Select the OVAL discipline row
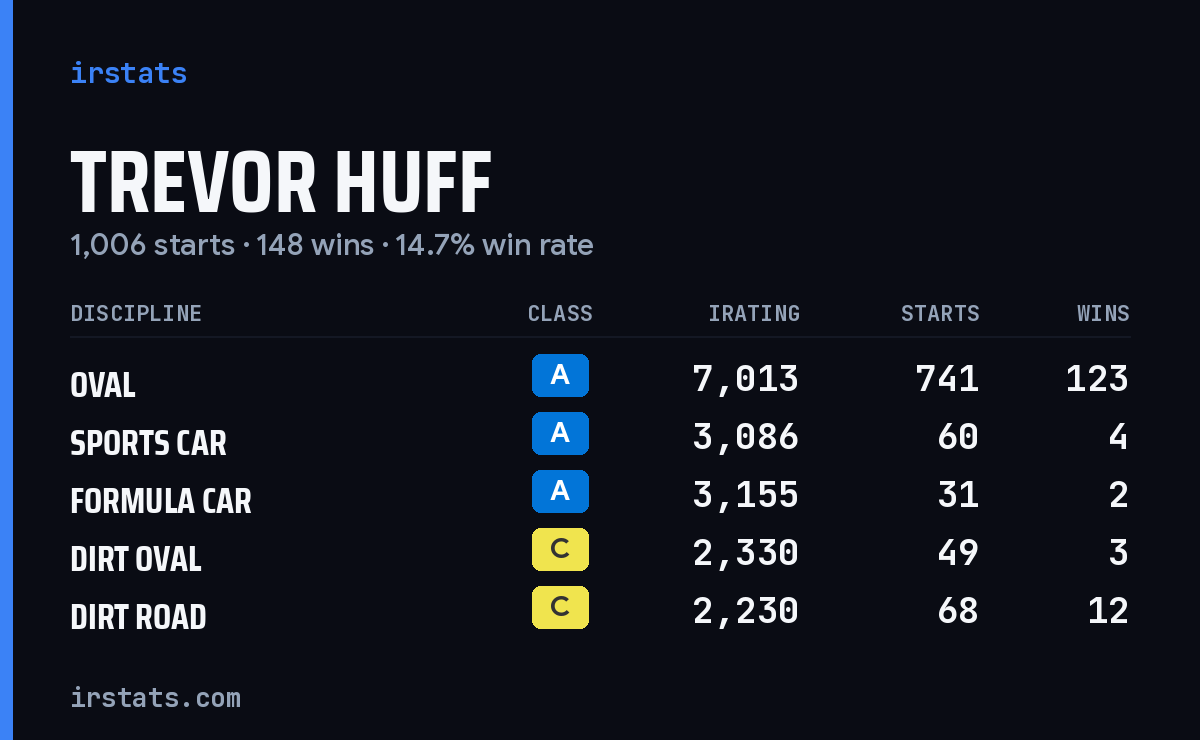The height and width of the screenshot is (740, 1200). click(x=600, y=379)
